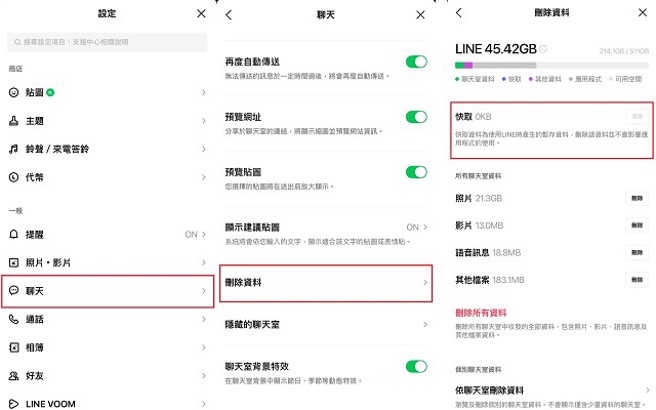Click the 刪除 button for 其他檔案
656x410 pixels.
pyautogui.click(x=637, y=280)
